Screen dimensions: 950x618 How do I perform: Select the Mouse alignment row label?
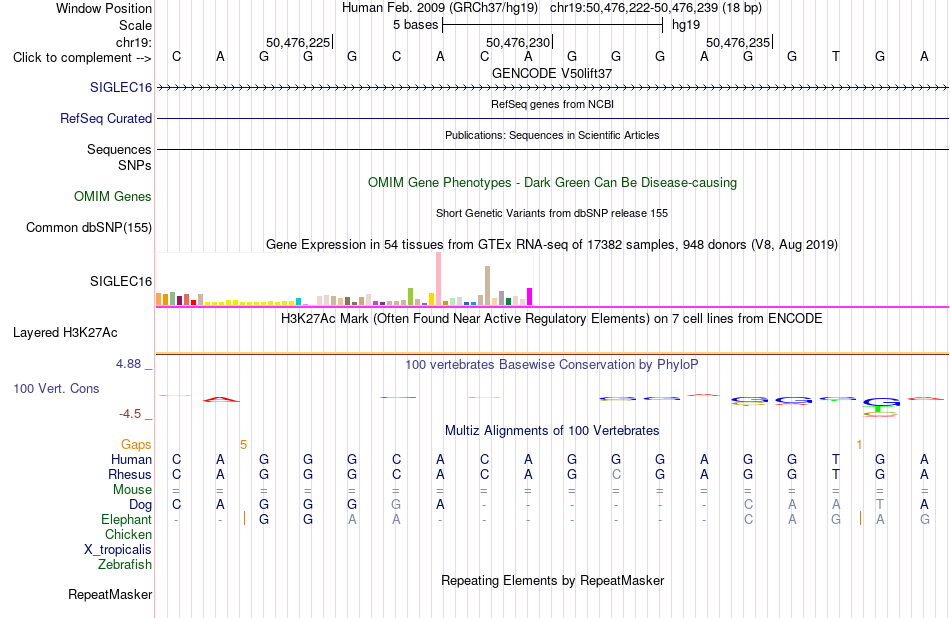coord(132,489)
